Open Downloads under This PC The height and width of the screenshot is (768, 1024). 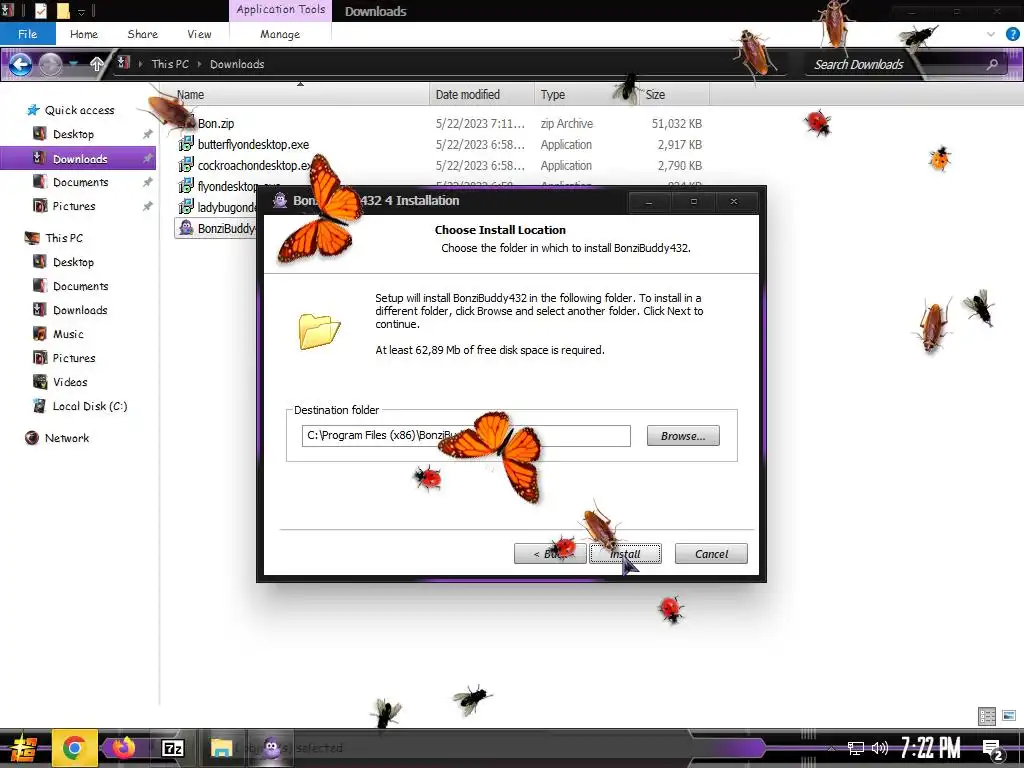(x=80, y=310)
